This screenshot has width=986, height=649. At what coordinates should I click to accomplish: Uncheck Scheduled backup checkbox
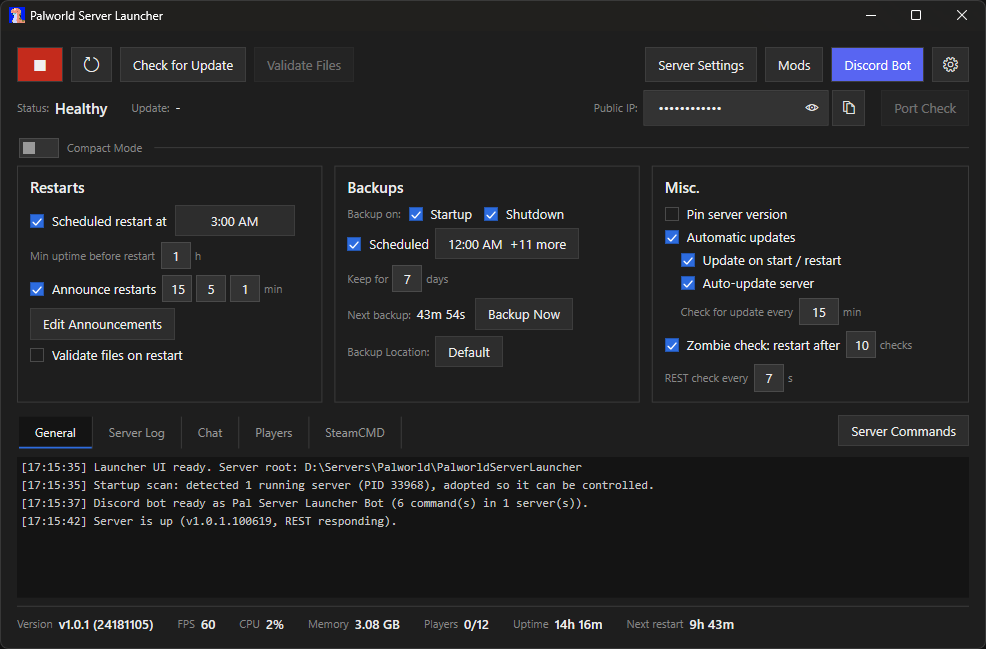(354, 245)
